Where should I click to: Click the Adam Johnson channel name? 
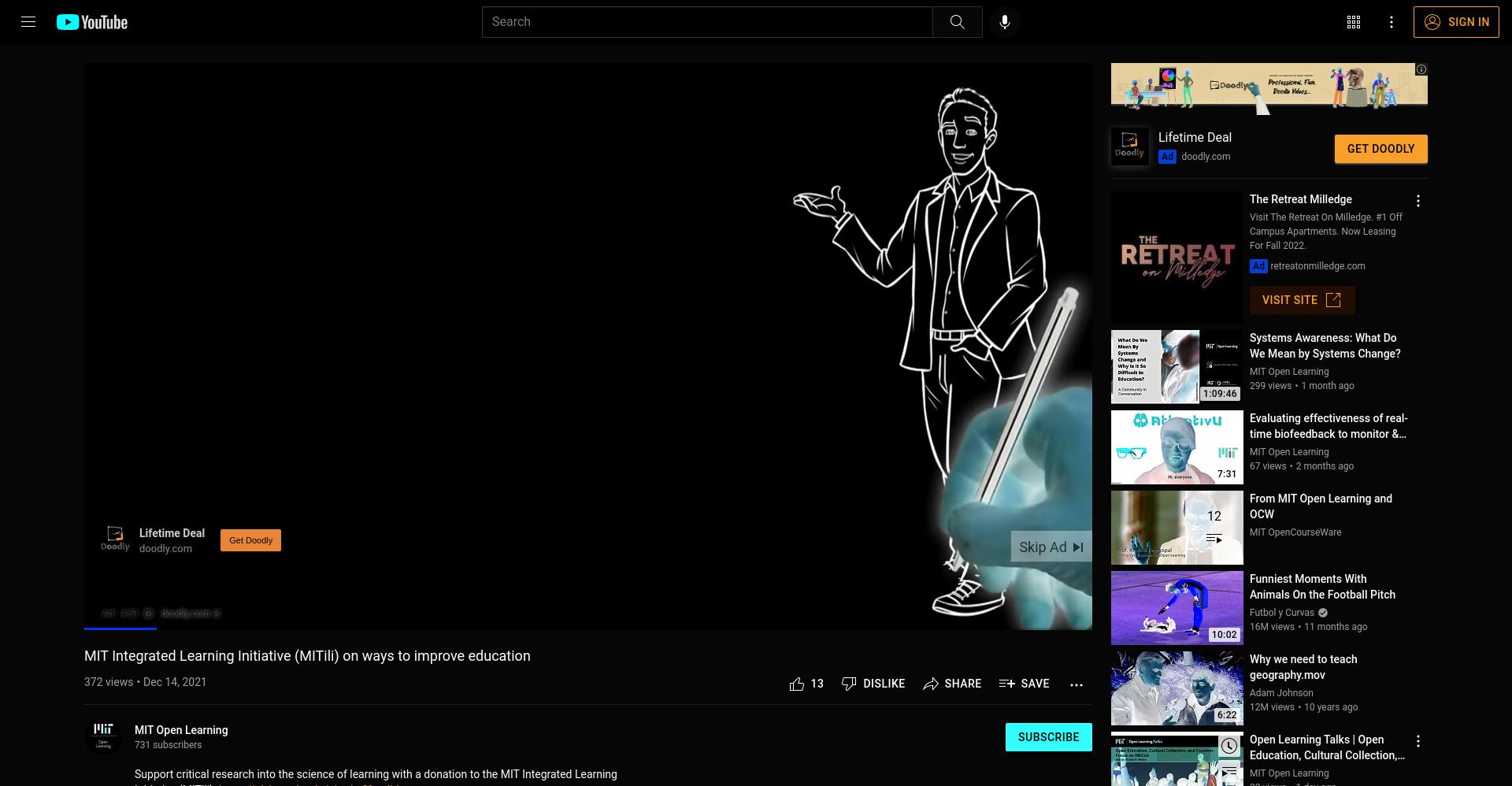tap(1281, 693)
